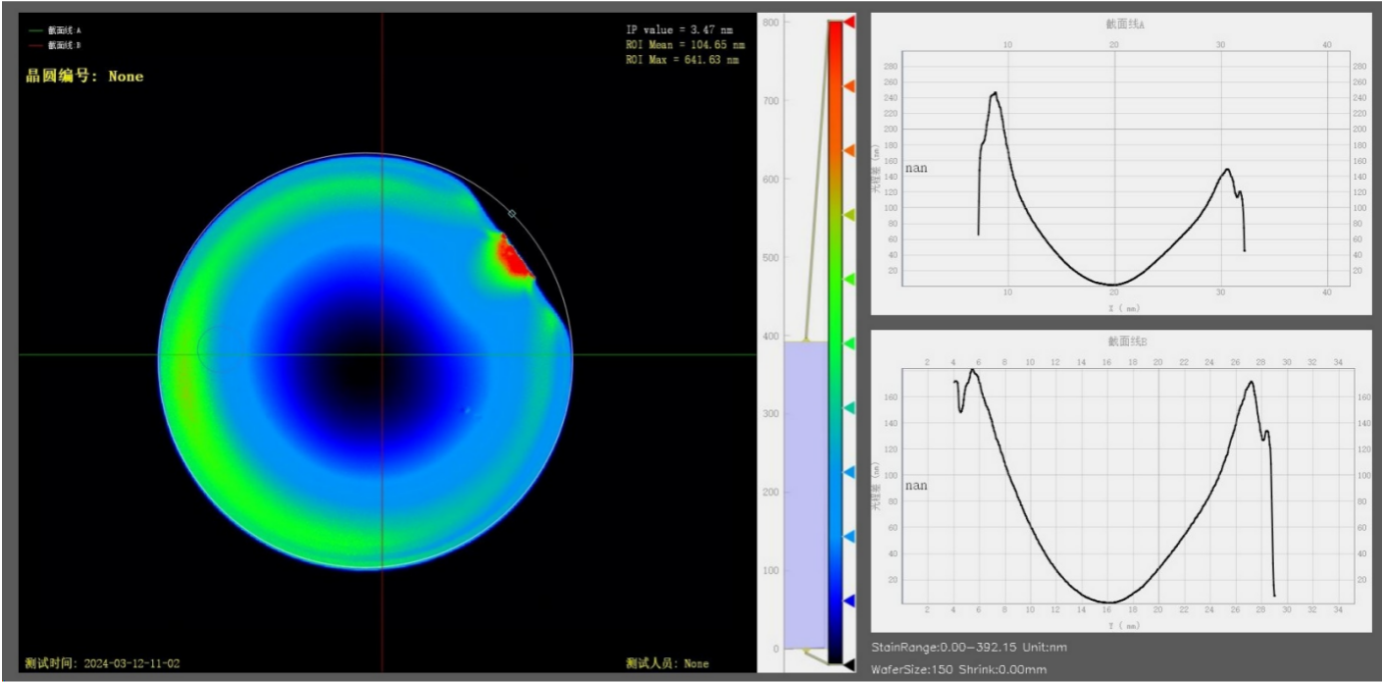Click the lavender stain range selection box
Image resolution: width=1387 pixels, height=684 pixels.
(x=805, y=495)
